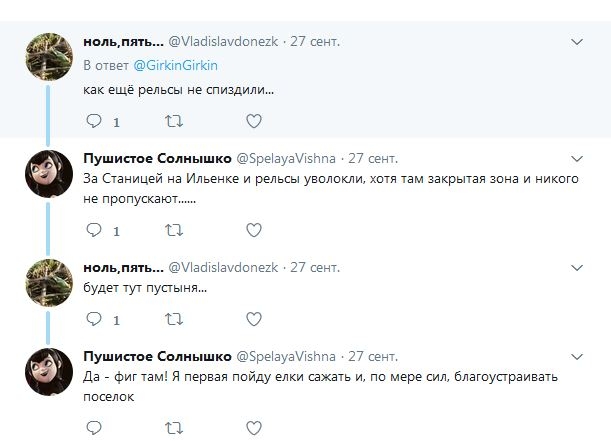This screenshot has width=611, height=441.
Task: Reply to the 'будет тут пустыня' tweet
Action: (95, 320)
